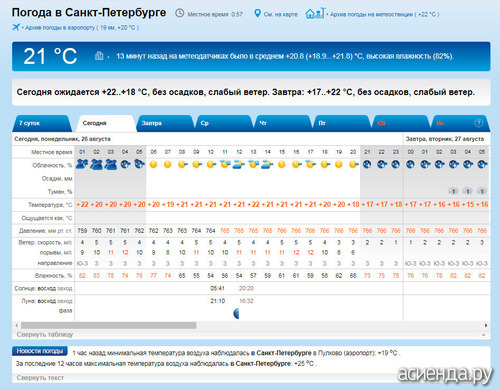Select the Сб Saturday tab

pyautogui.click(x=401, y=123)
